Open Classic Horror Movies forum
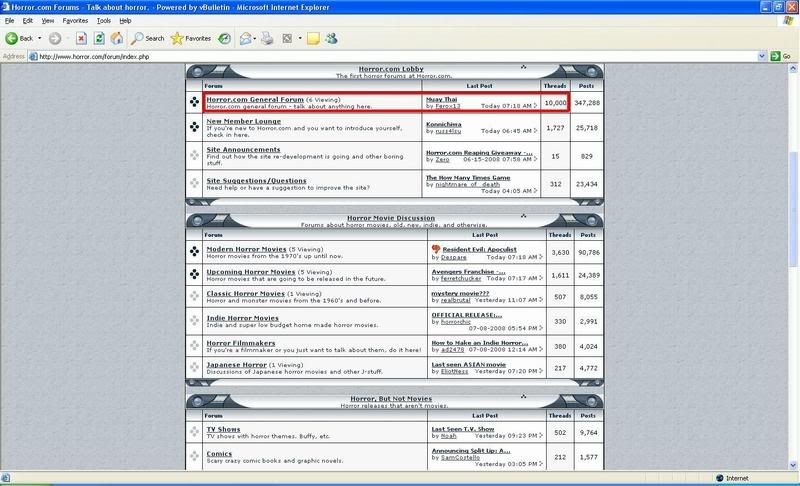Screen dimensions: 800x486 tap(245, 294)
